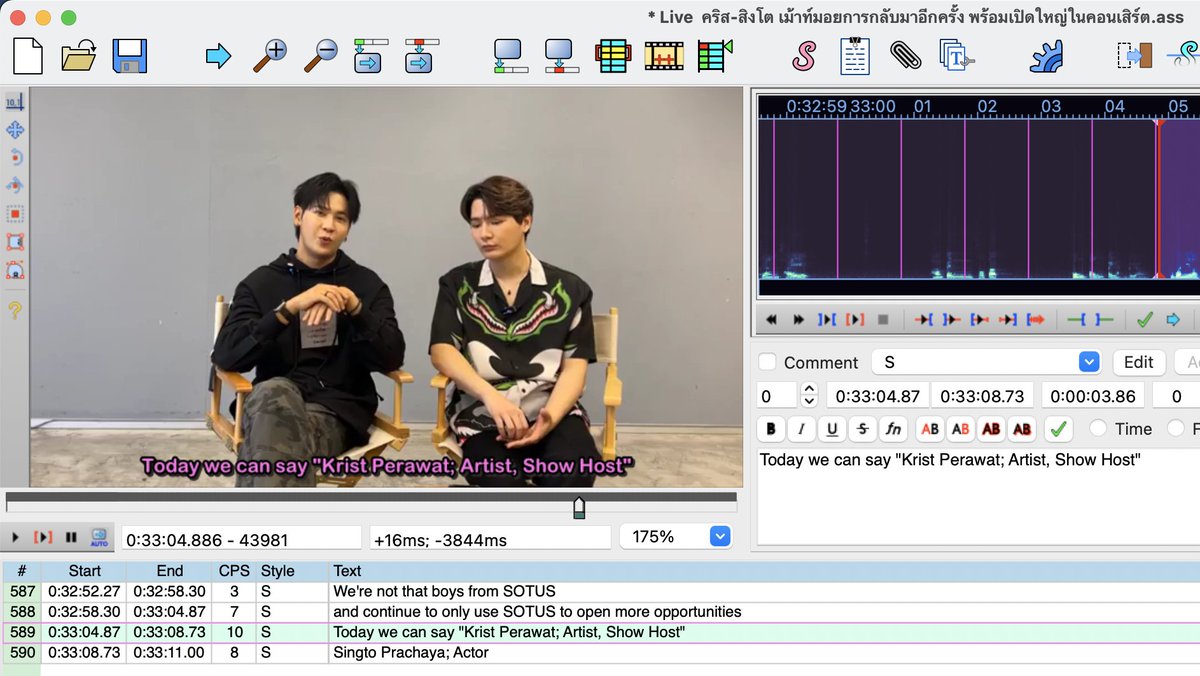The height and width of the screenshot is (676, 1200).
Task: Commit audio timing with the green checkmark
Action: 1145,320
